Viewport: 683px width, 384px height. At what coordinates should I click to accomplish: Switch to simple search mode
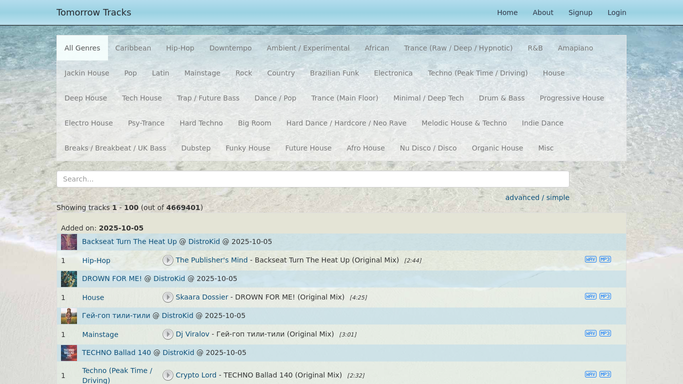pyautogui.click(x=558, y=198)
